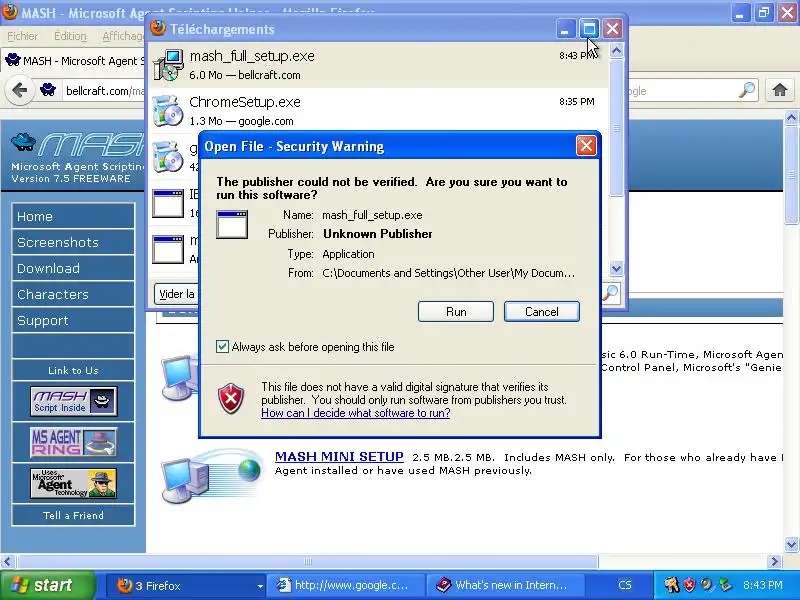Screen dimensions: 800x600
Task: Open Home in the MASH site menu
Action: pyautogui.click(x=73, y=216)
